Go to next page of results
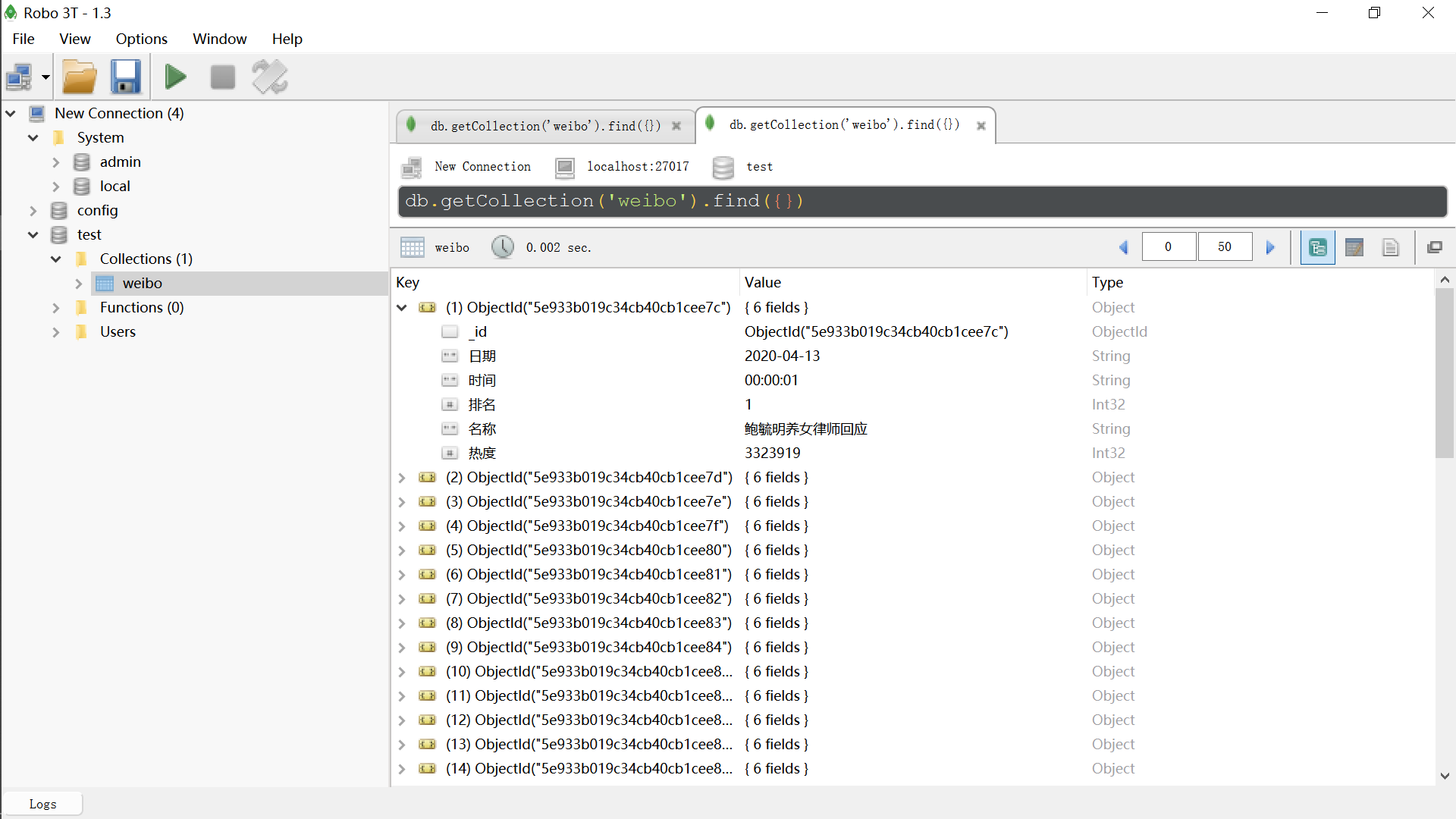The width and height of the screenshot is (1456, 819). [x=1270, y=247]
